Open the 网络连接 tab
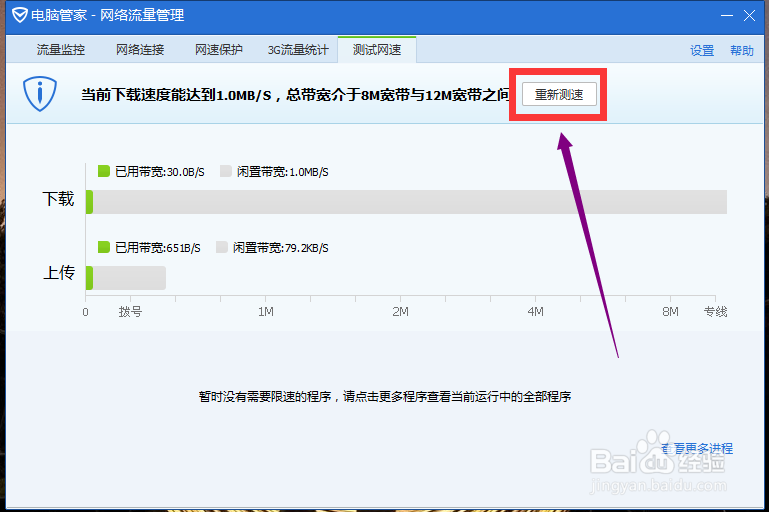The height and width of the screenshot is (512, 769). (x=140, y=50)
